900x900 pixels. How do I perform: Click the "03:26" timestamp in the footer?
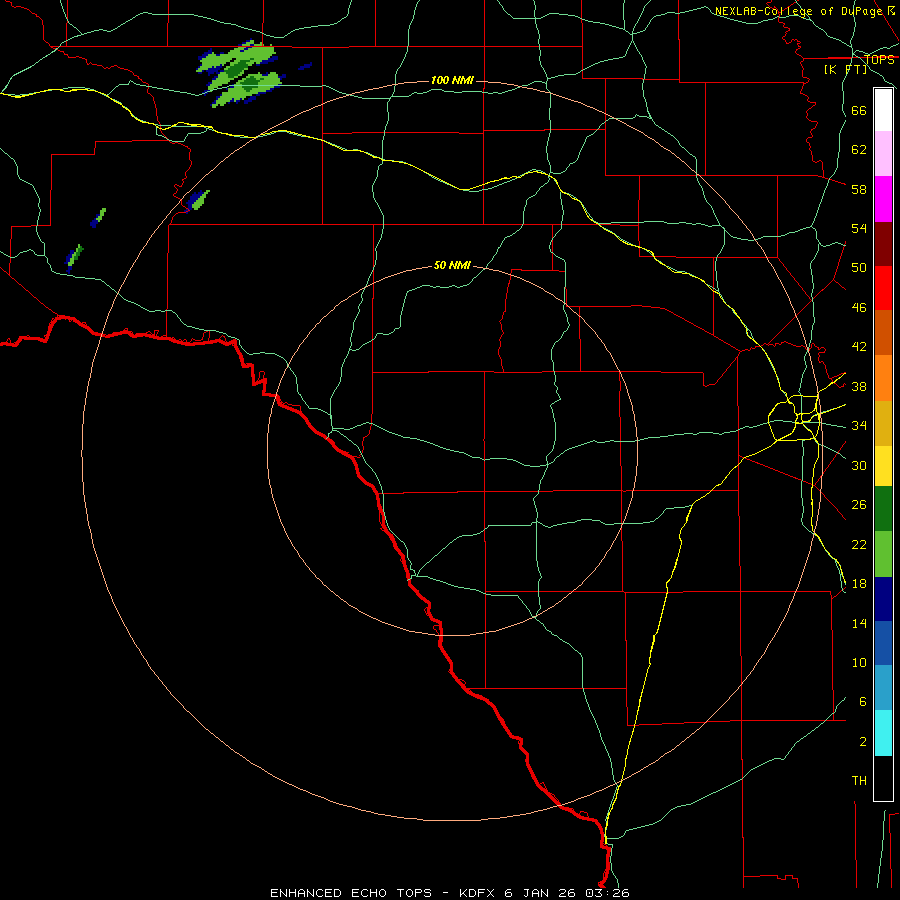(x=607, y=893)
